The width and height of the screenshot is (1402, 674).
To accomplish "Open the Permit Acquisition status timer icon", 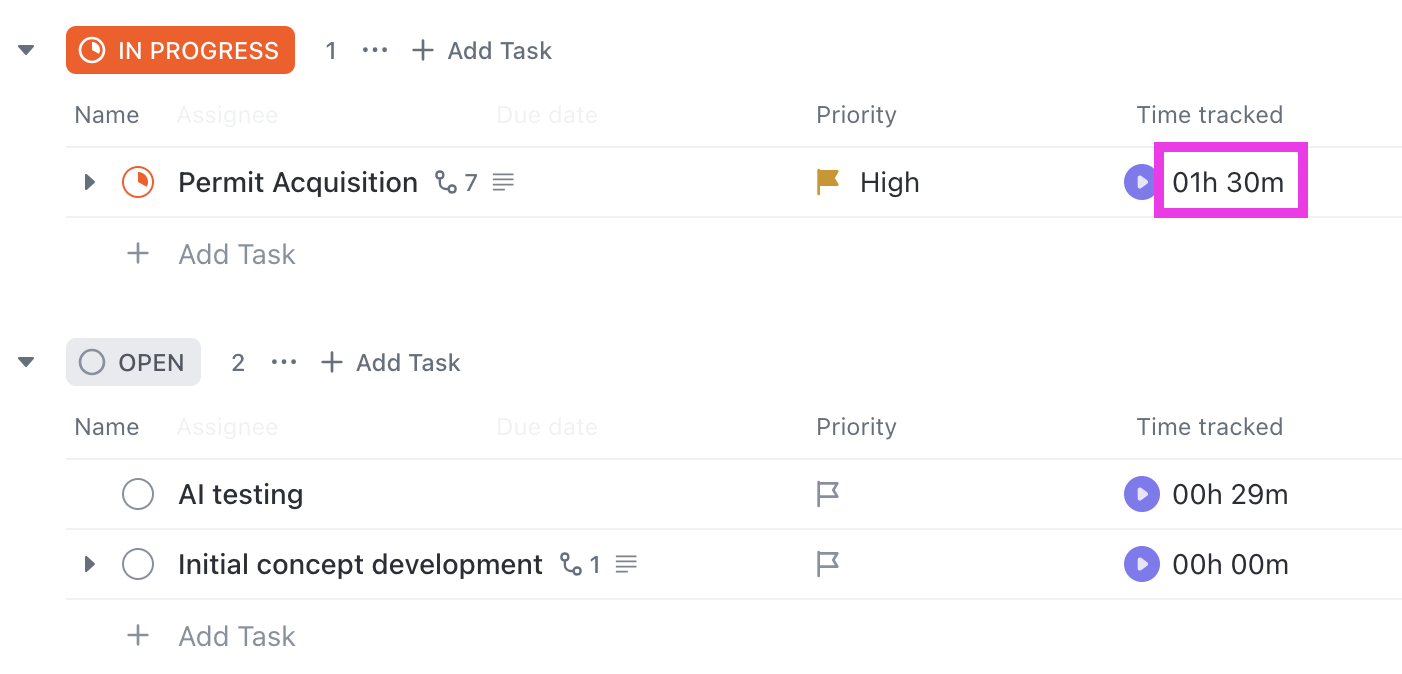I will click(137, 182).
